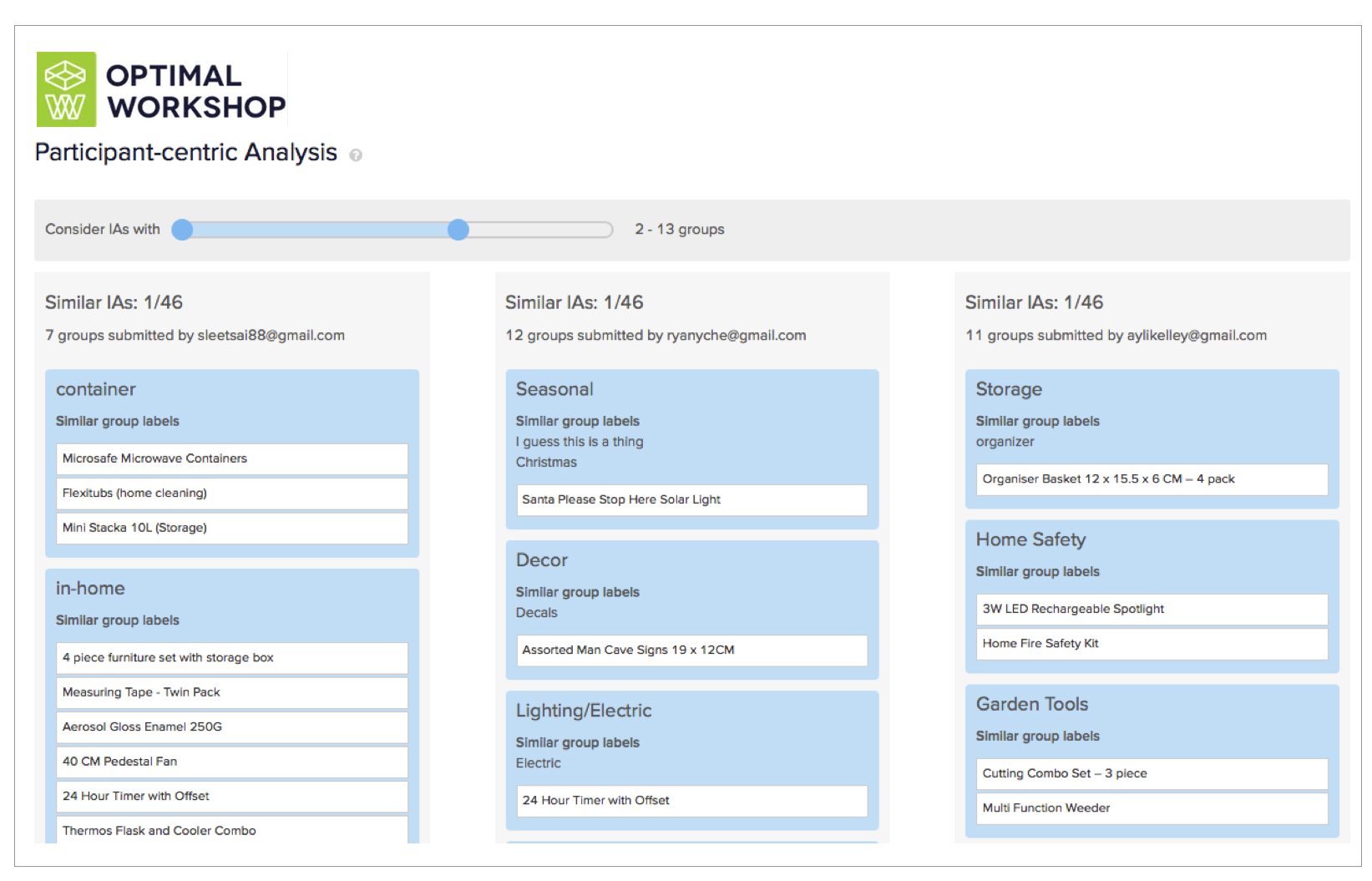Viewport: 1372px width, 881px height.
Task: Click 'Multi Function Weeder' card
Action: tap(1152, 808)
